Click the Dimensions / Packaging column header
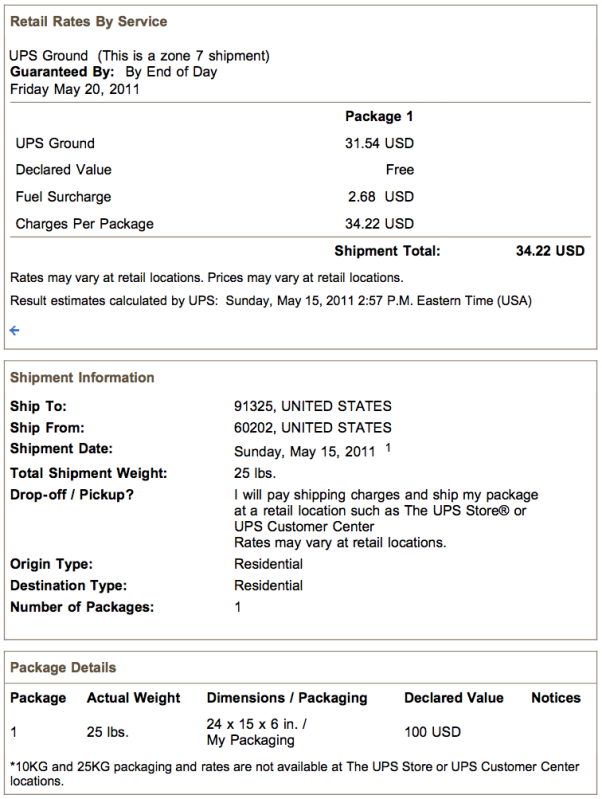Screen dimensions: 602x799 (287, 698)
